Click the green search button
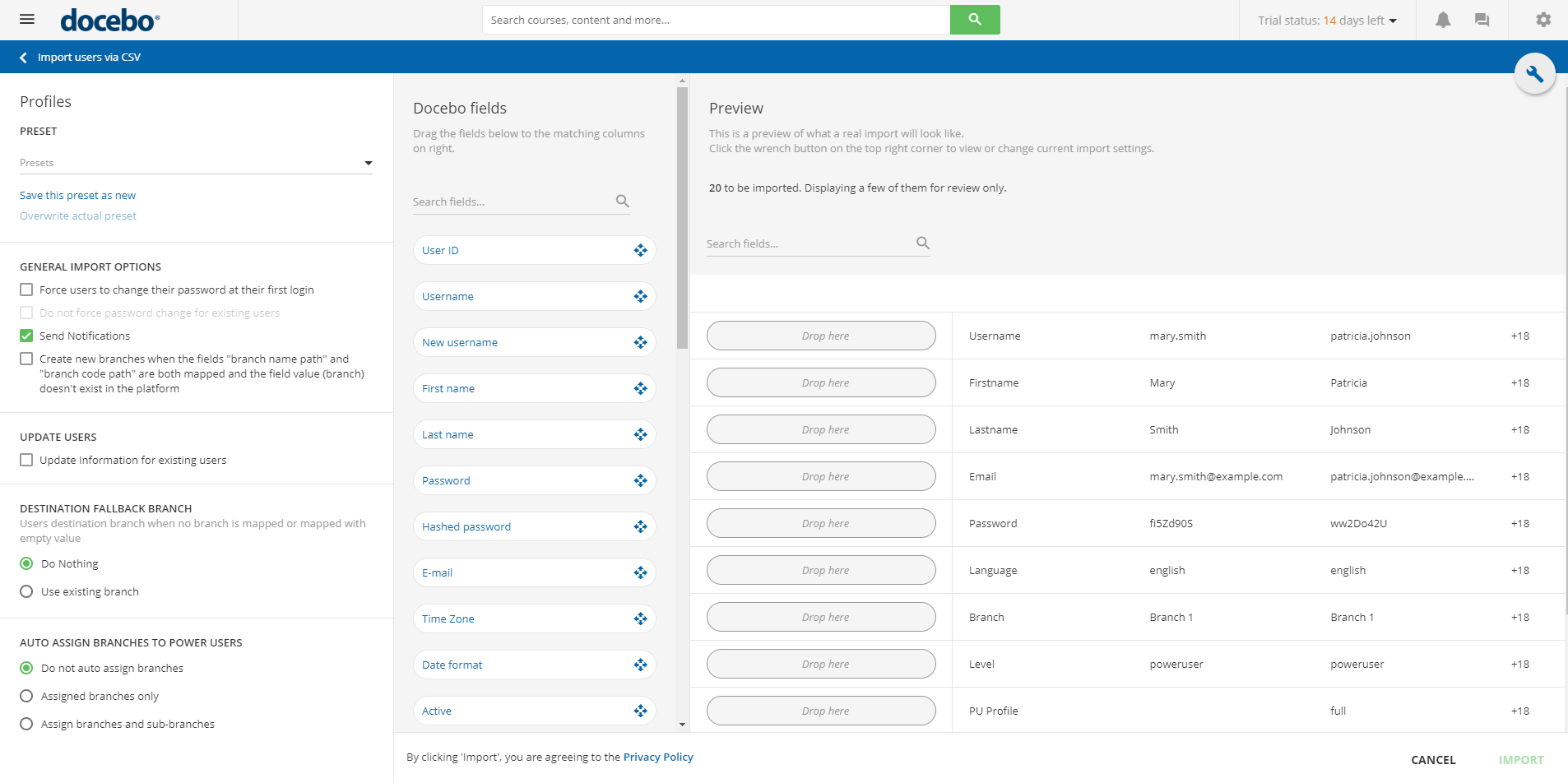Image resolution: width=1568 pixels, height=783 pixels. pyautogui.click(x=974, y=19)
